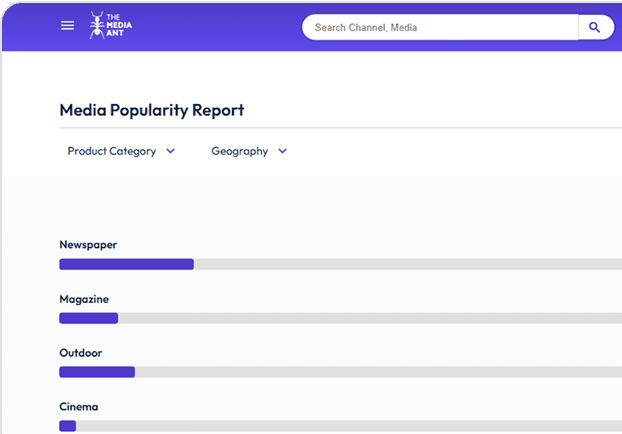Click the gray unfilled Newspaper bar track
The width and height of the screenshot is (622, 434).
click(400, 264)
